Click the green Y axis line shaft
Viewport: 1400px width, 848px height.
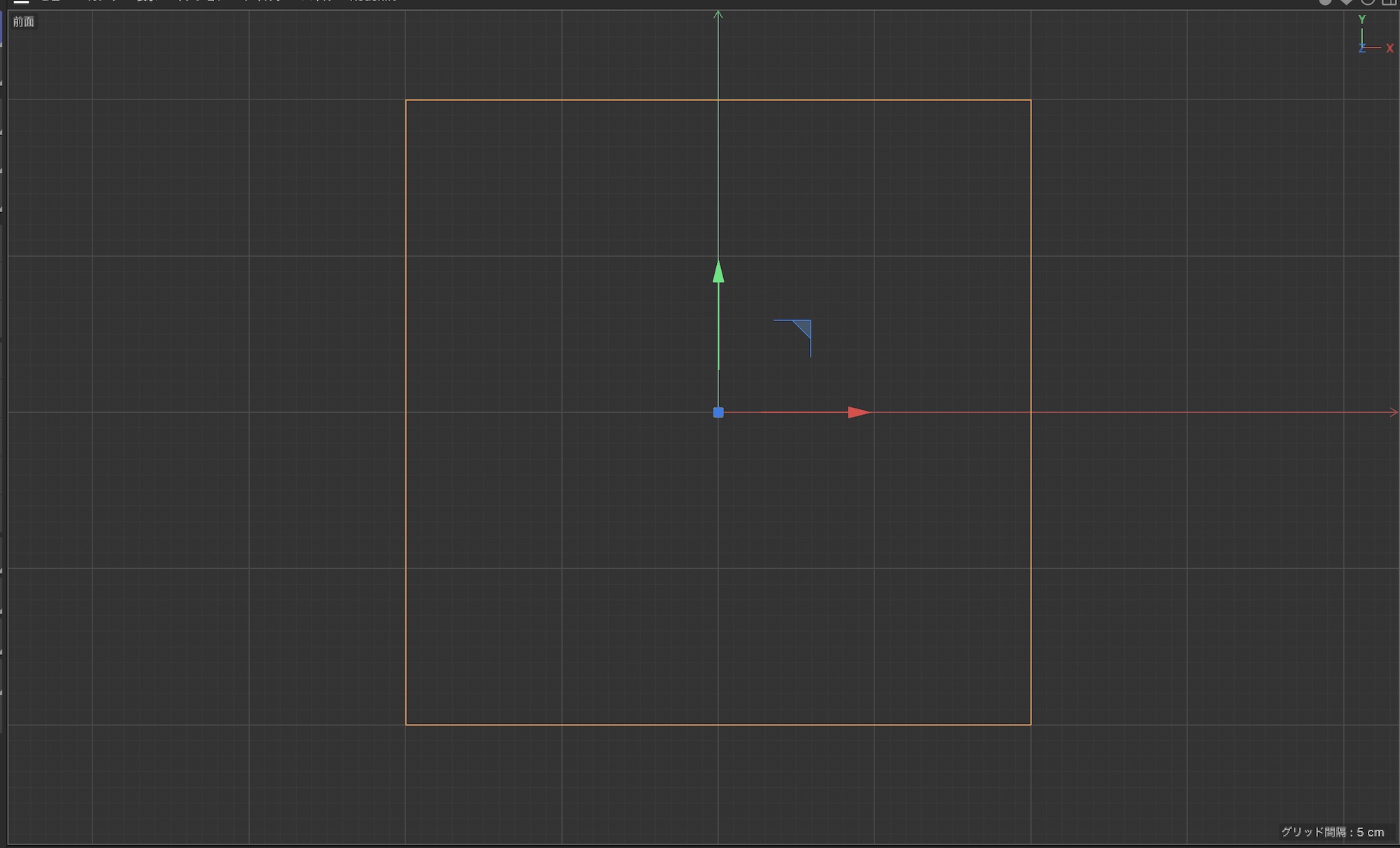[718, 329]
